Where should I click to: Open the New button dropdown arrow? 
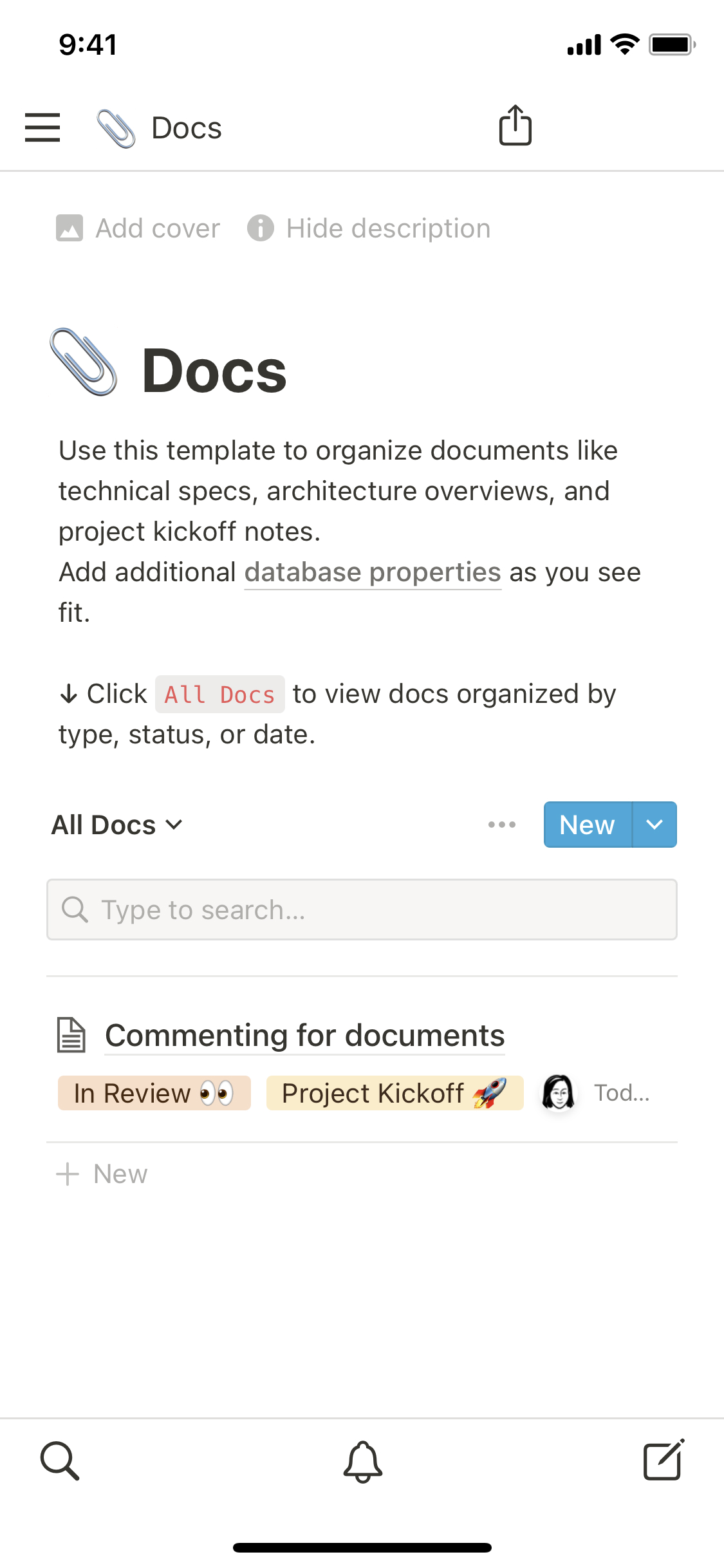pyautogui.click(x=655, y=825)
